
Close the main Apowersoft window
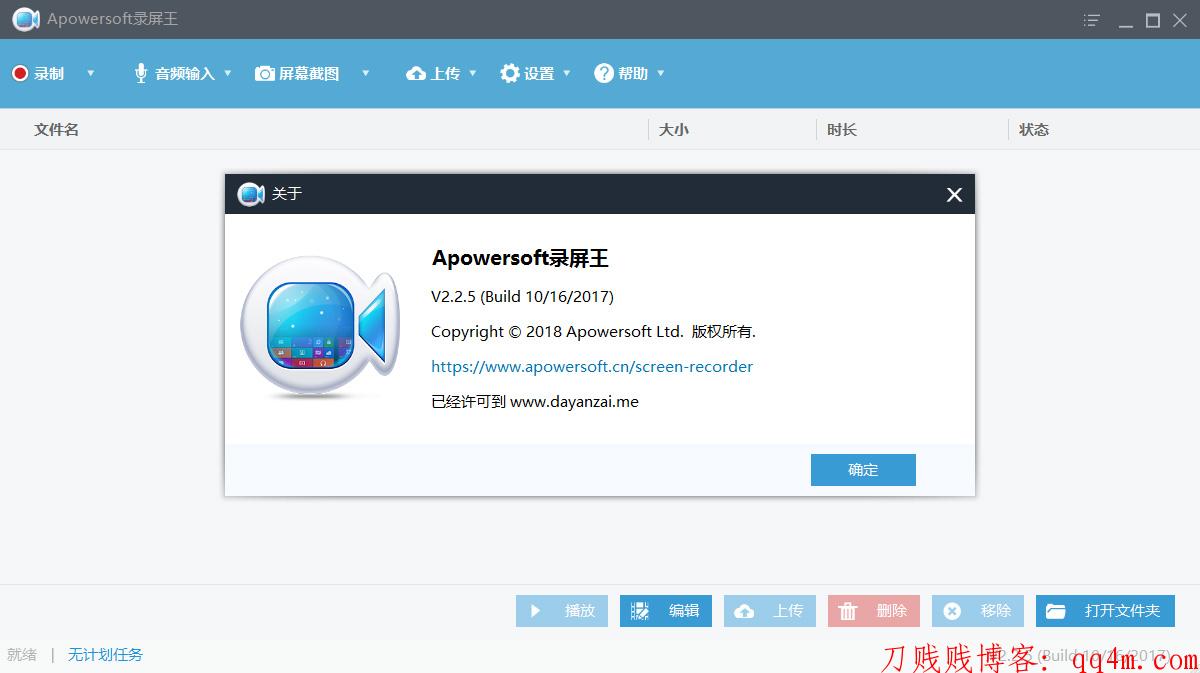pyautogui.click(x=1180, y=20)
